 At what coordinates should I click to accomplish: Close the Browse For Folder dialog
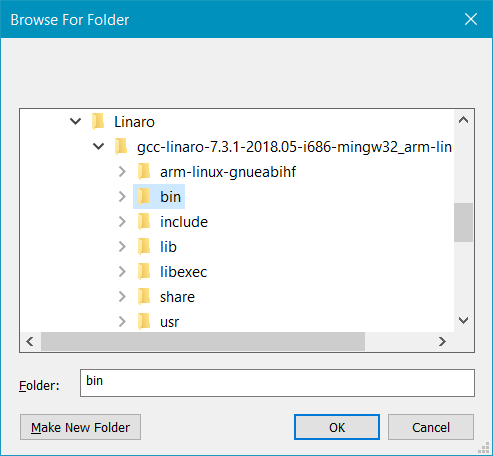coord(471,19)
